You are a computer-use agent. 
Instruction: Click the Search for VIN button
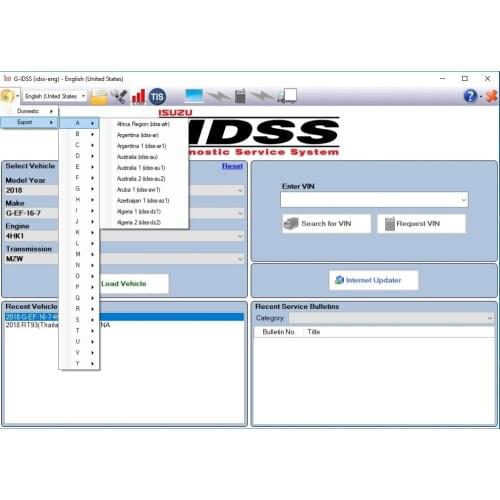tap(326, 224)
